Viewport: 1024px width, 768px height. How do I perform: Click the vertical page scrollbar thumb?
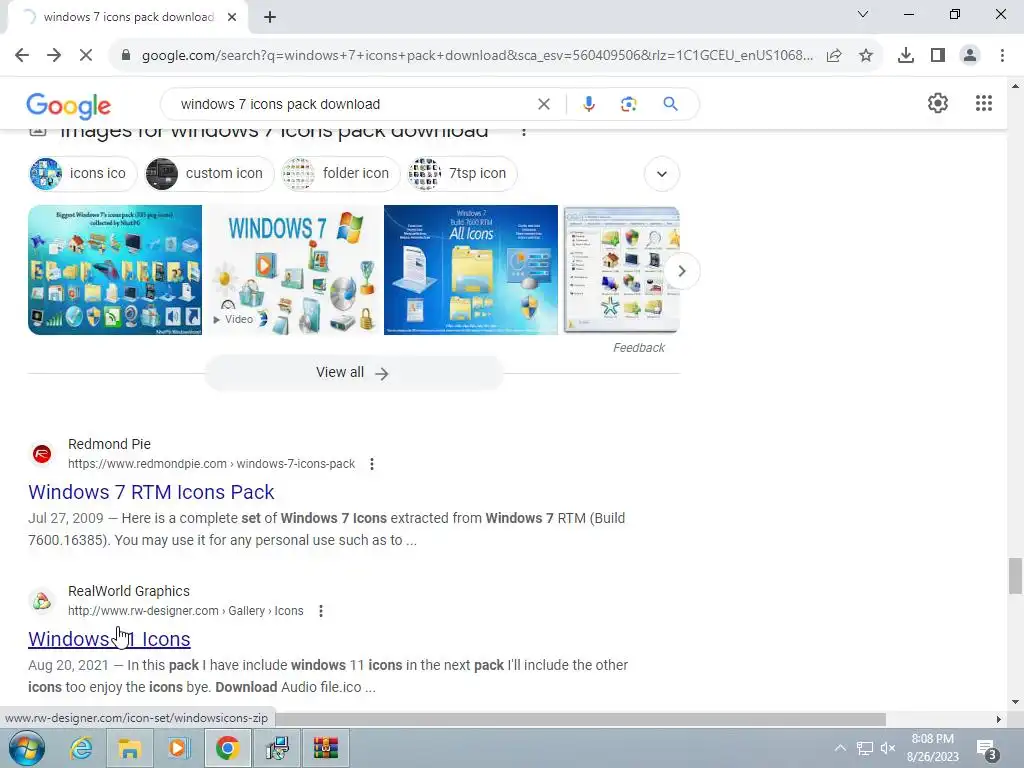1015,576
